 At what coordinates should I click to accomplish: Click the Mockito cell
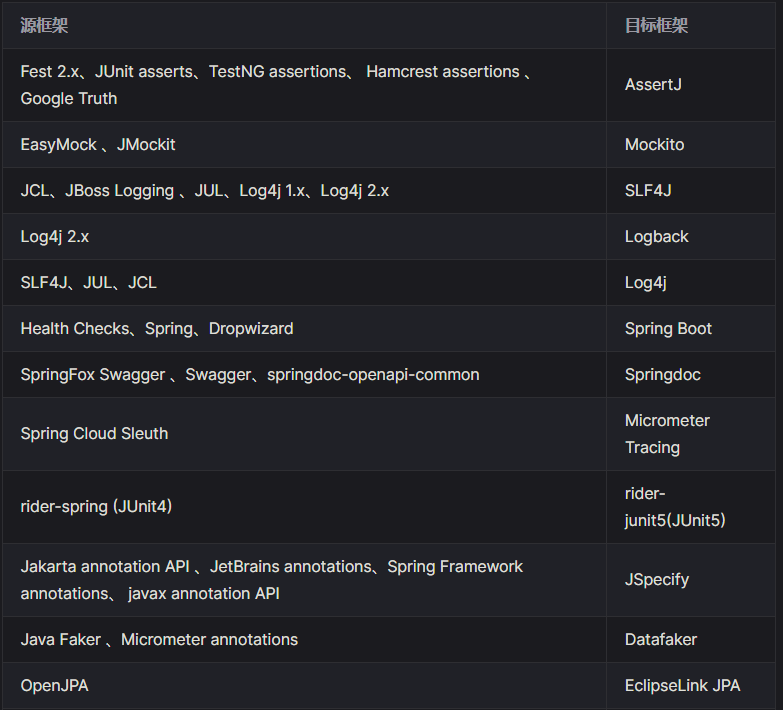(691, 144)
